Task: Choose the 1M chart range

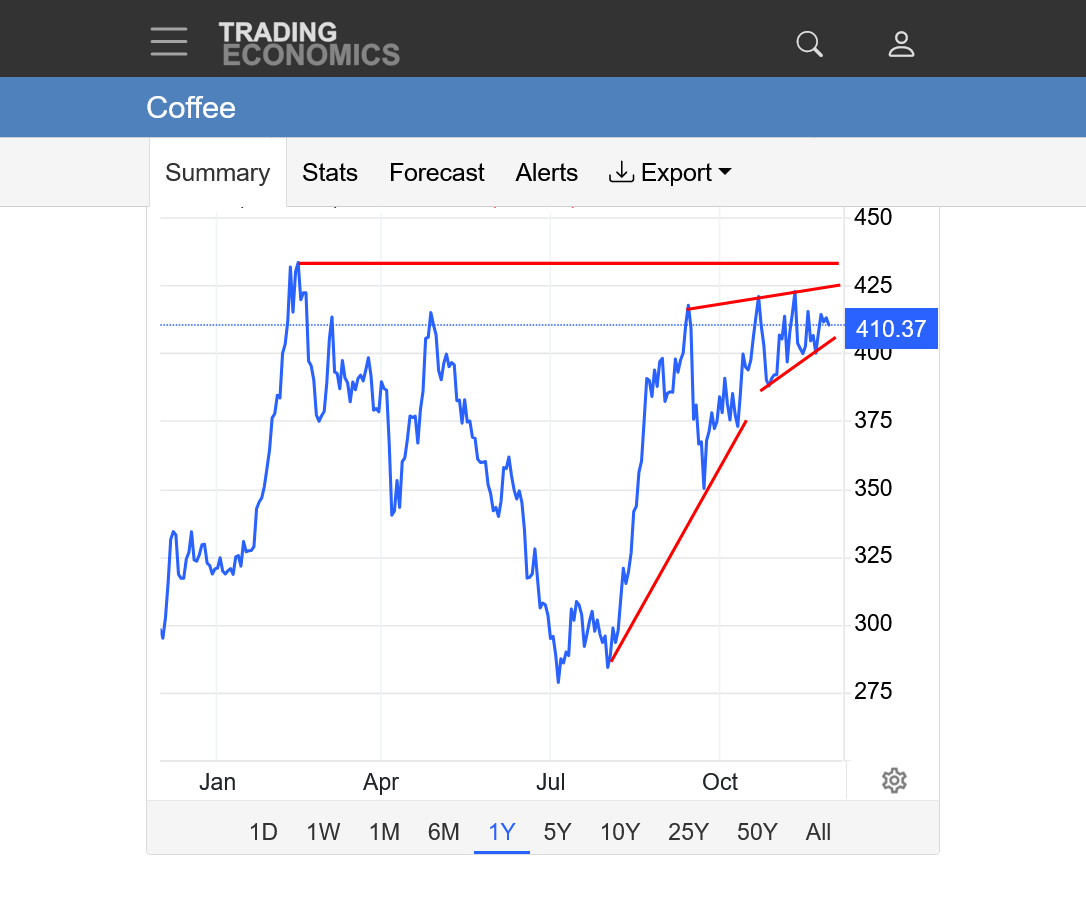Action: (384, 832)
